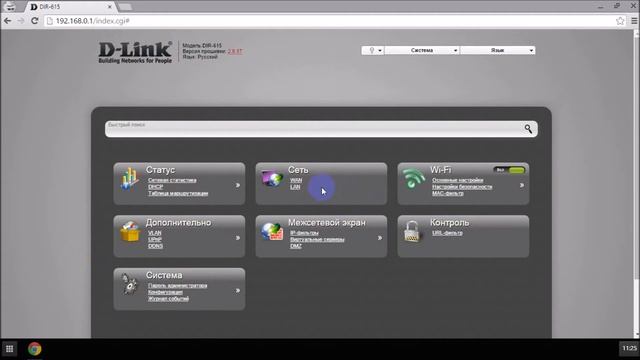Click the browser forward arrow
Screen dimensions: 640x360
[21, 20]
